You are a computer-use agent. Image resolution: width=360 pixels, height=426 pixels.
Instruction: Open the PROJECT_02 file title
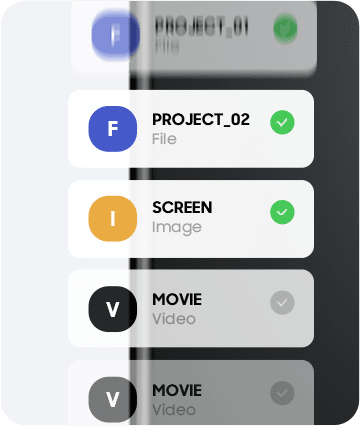click(x=201, y=119)
